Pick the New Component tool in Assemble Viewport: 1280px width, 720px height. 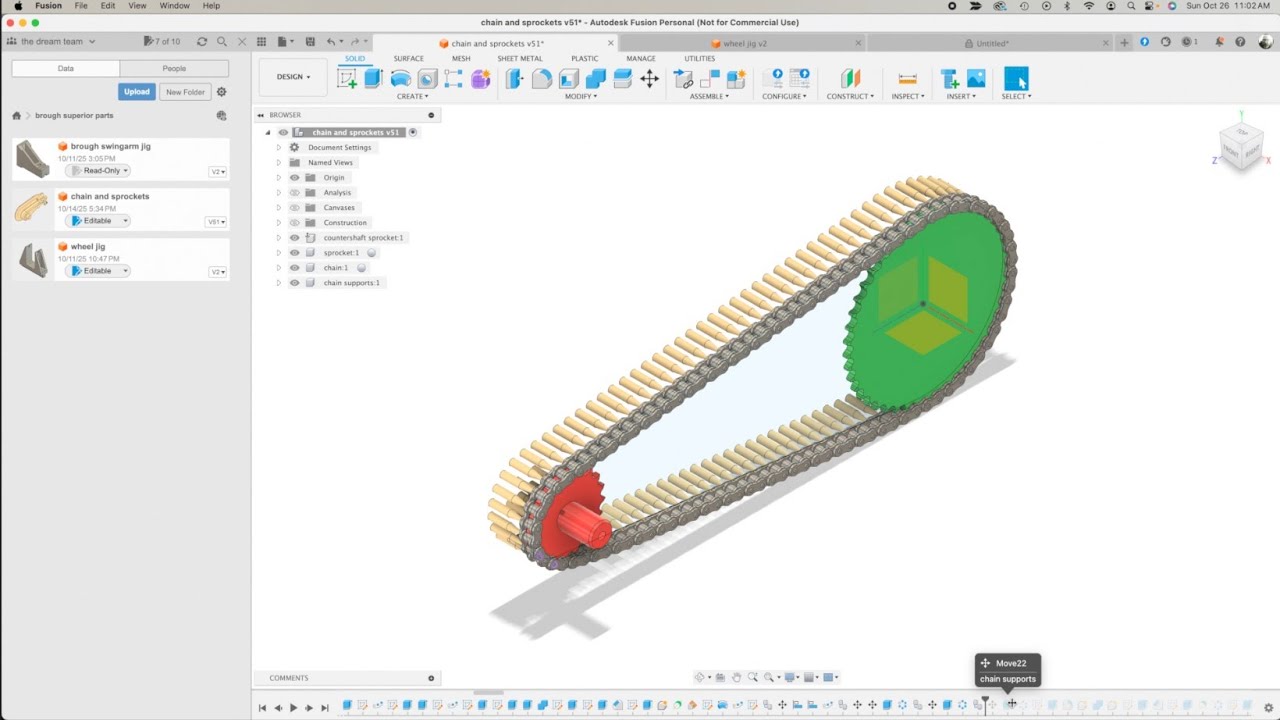737,79
